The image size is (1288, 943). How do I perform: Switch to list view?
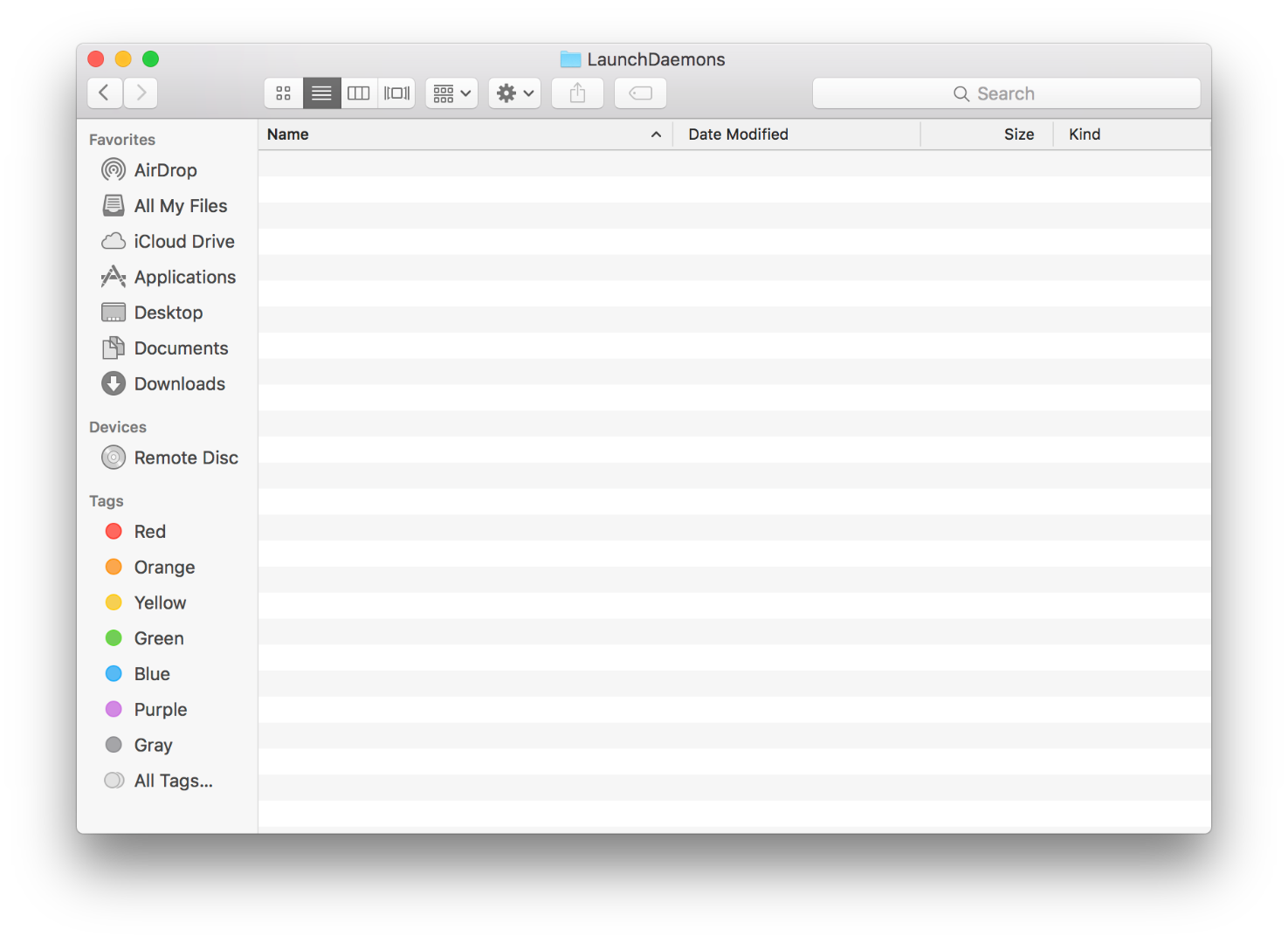tap(321, 93)
